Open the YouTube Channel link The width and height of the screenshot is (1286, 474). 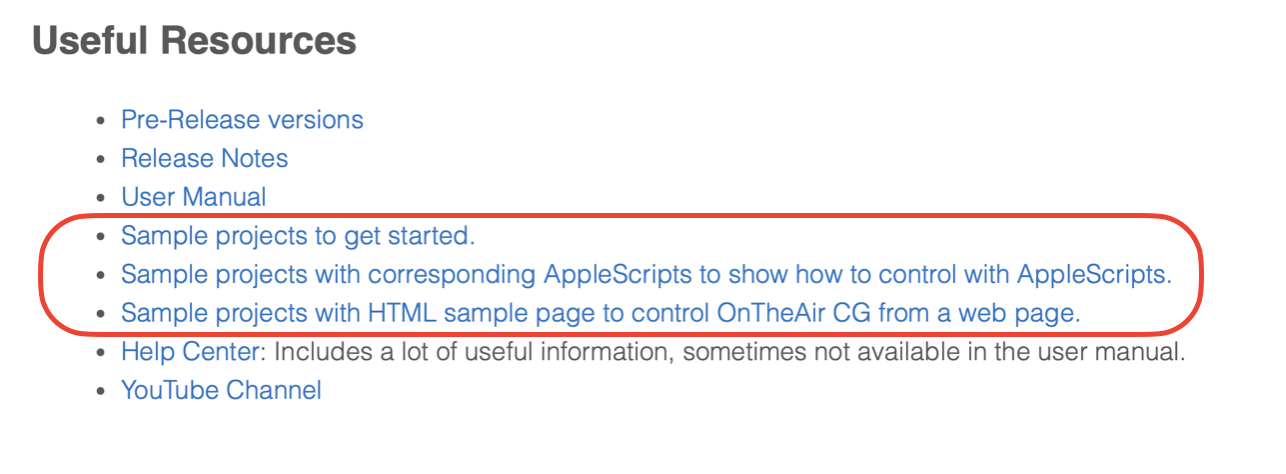221,390
